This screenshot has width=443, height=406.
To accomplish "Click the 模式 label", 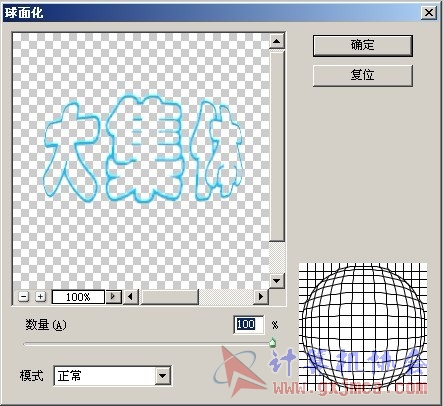I will point(31,376).
